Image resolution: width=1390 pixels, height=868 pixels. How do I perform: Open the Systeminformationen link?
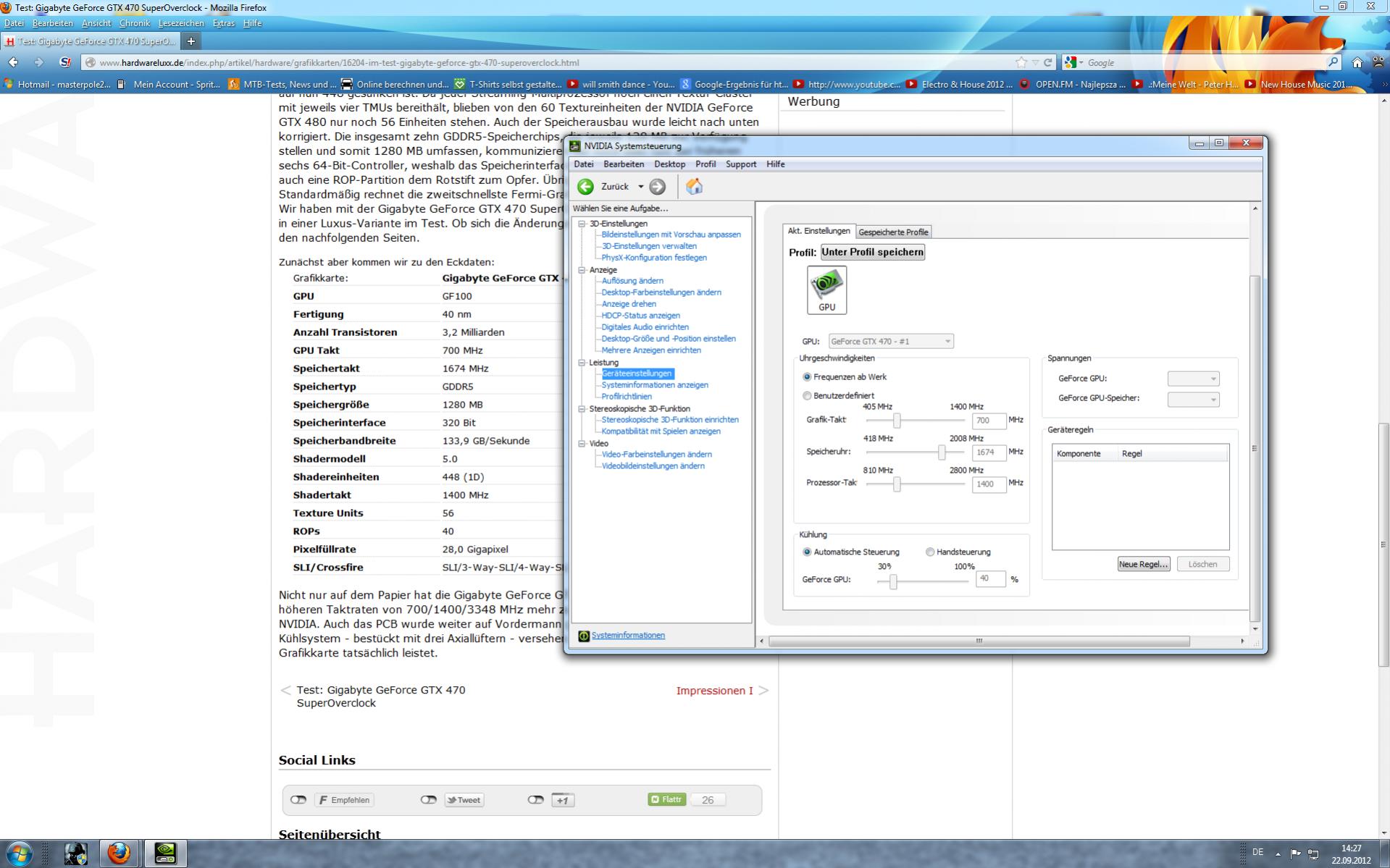pos(628,636)
